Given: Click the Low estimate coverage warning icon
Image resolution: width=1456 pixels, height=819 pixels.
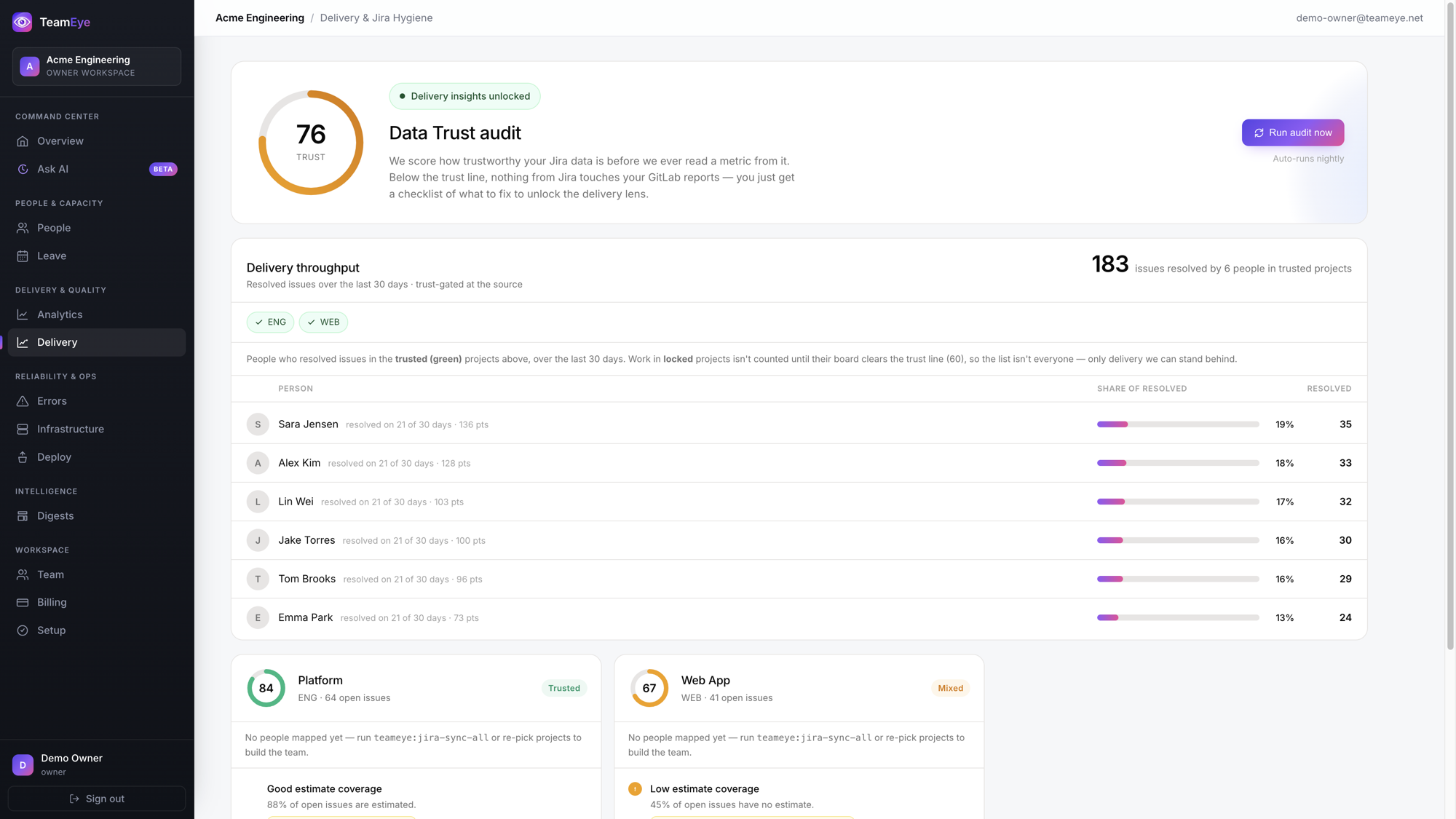Looking at the screenshot, I should pos(635,789).
